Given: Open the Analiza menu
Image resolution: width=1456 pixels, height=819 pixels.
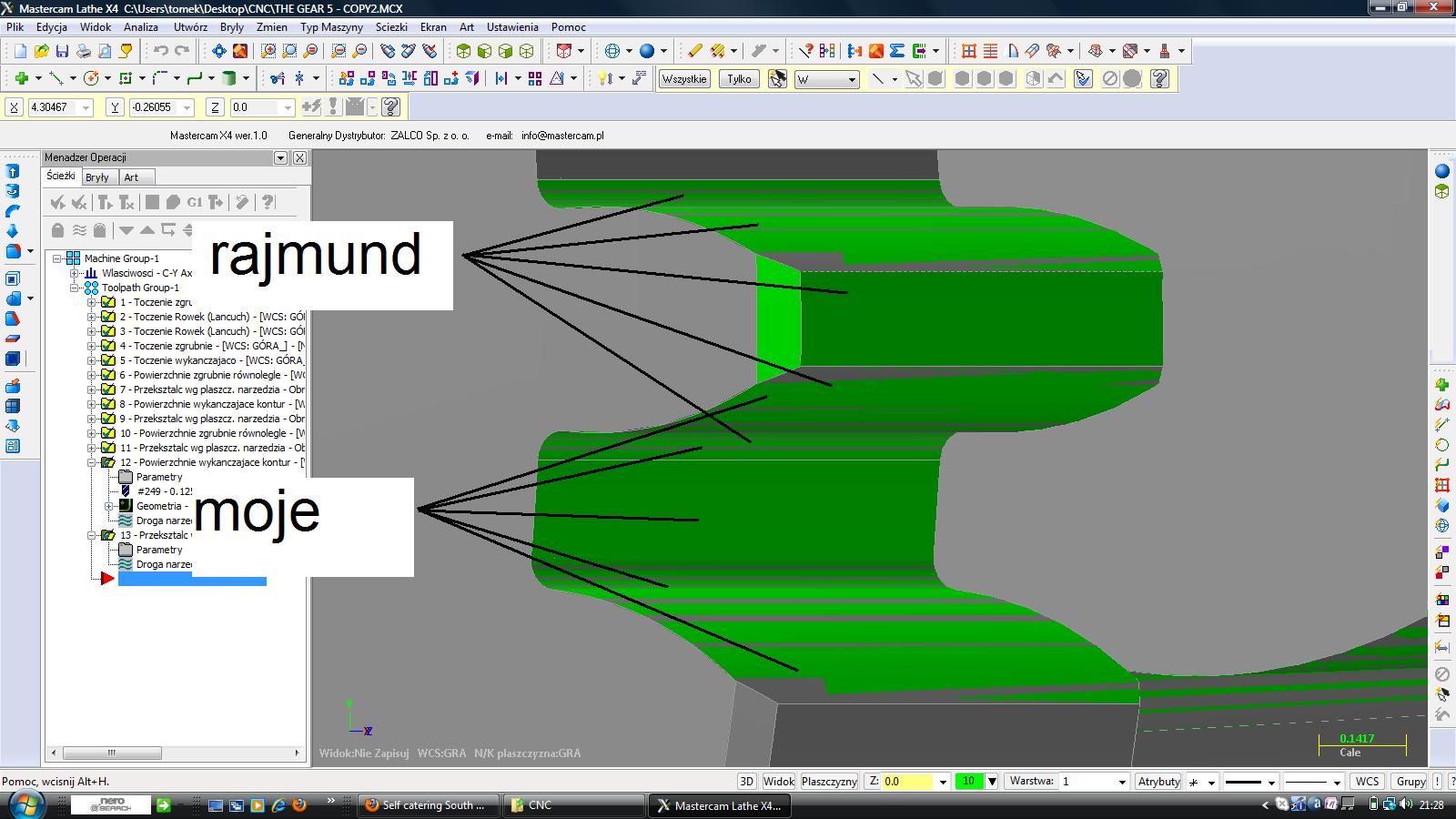Looking at the screenshot, I should 141,27.
